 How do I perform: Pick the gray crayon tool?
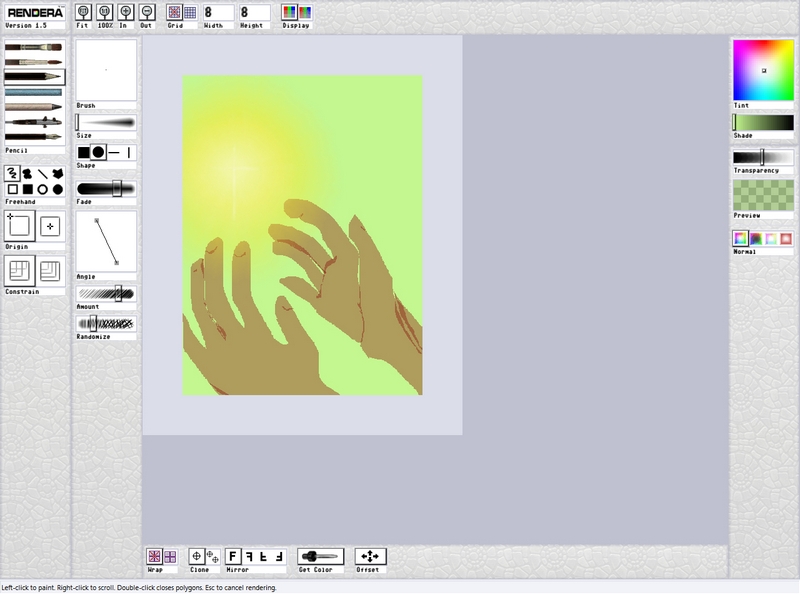click(34, 107)
